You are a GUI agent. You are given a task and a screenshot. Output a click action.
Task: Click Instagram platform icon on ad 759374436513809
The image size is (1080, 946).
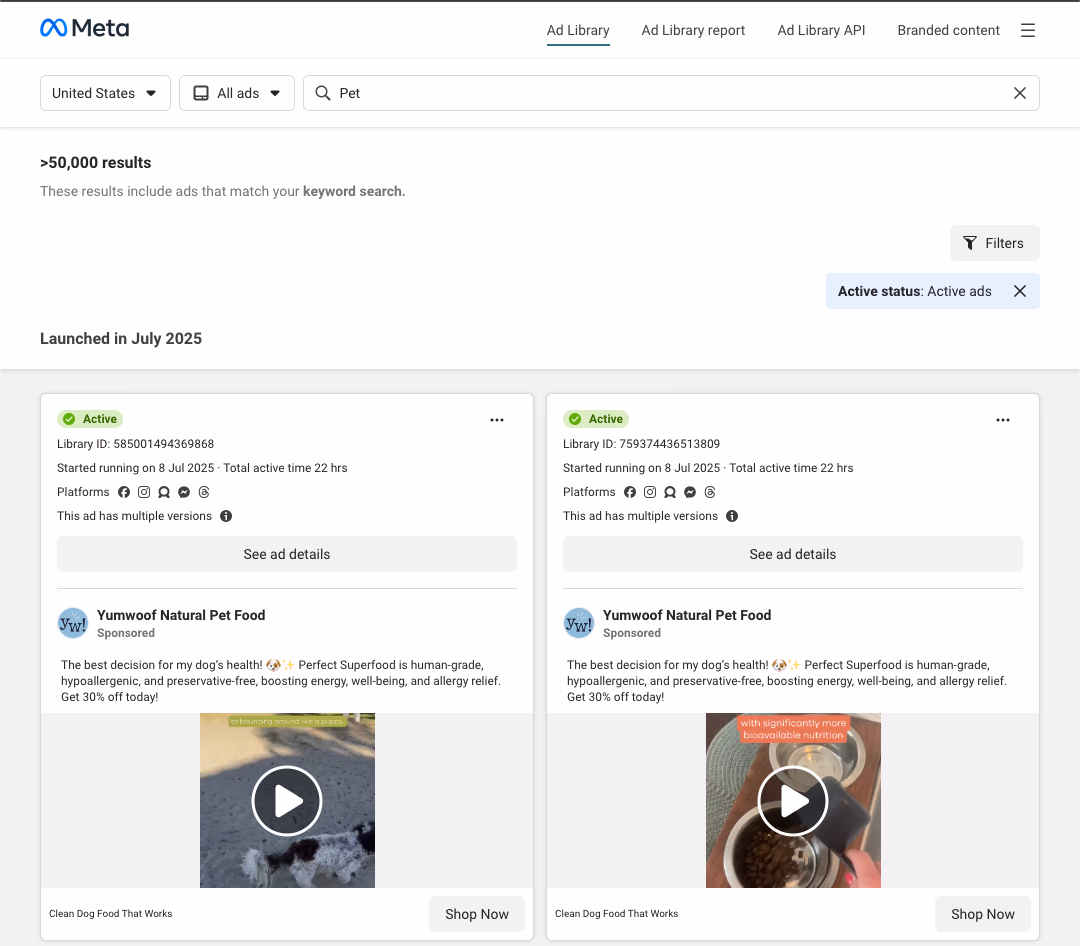click(x=650, y=492)
